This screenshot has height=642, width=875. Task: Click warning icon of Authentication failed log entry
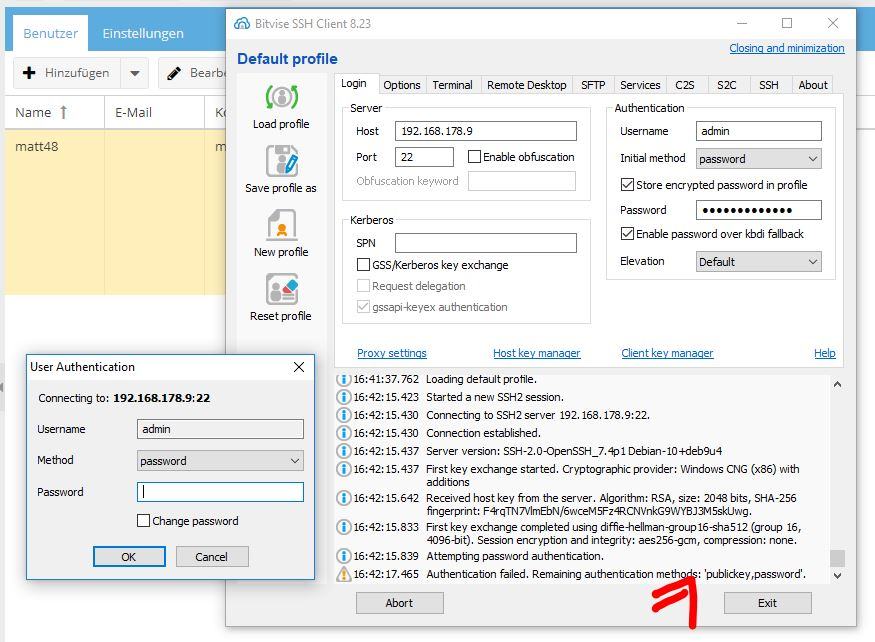tap(343, 573)
